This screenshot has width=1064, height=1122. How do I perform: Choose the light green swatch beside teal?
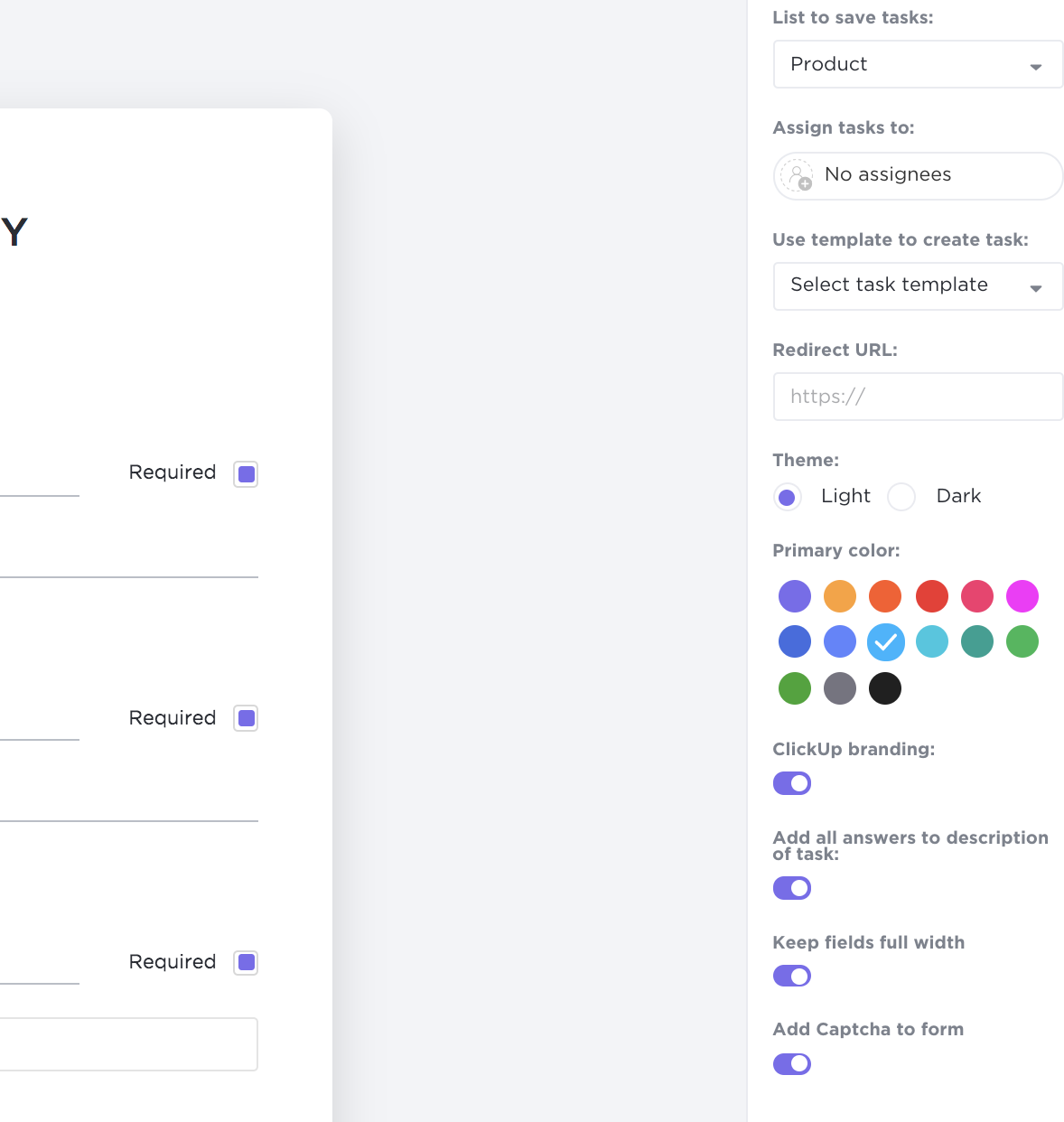(1022, 641)
